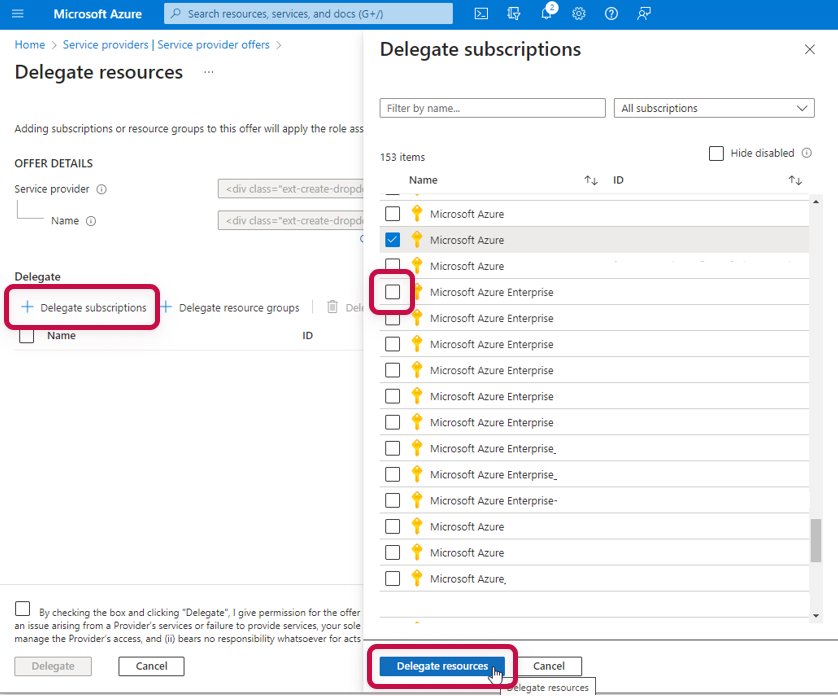Open the Directories and subscriptions filter icon
This screenshot has width=838, height=696.
[x=514, y=14]
